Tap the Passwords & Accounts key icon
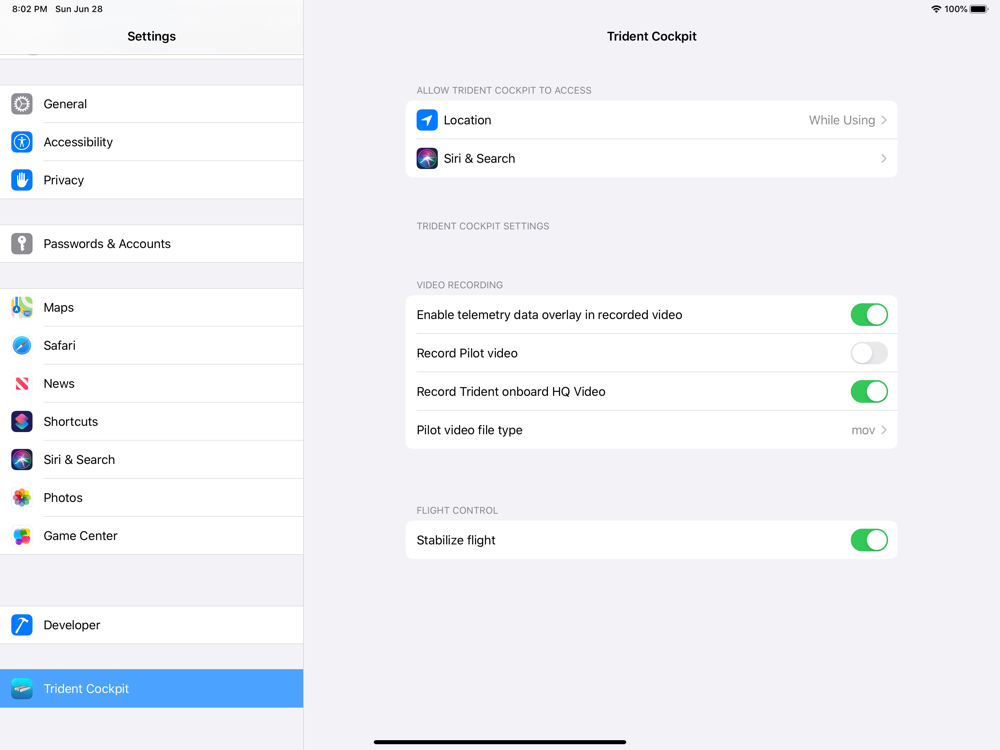The image size is (1000, 750). (x=22, y=244)
